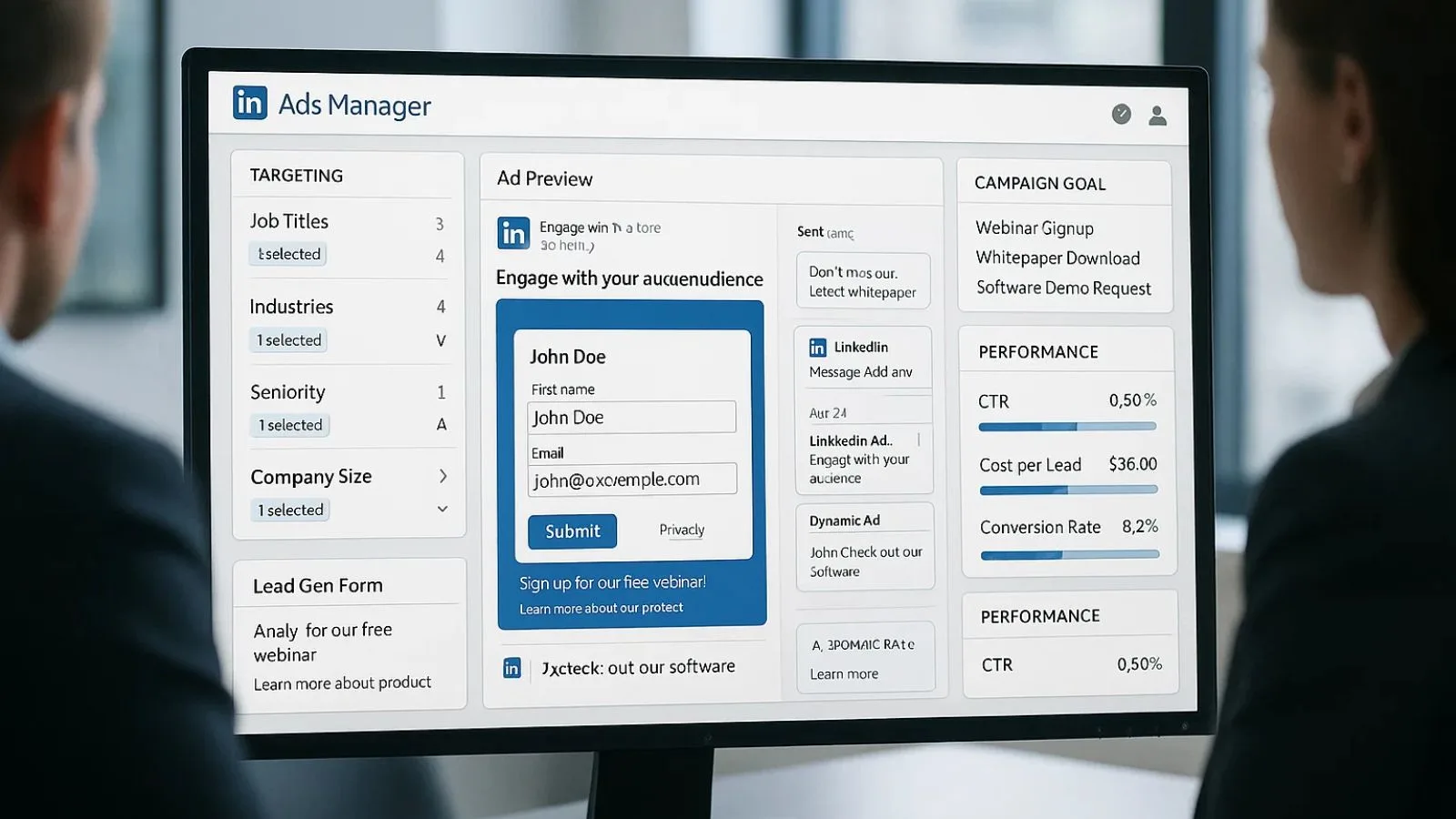Click the 'Lead Gen Form' panel heading
The image size is (1456, 819).
pos(318,586)
